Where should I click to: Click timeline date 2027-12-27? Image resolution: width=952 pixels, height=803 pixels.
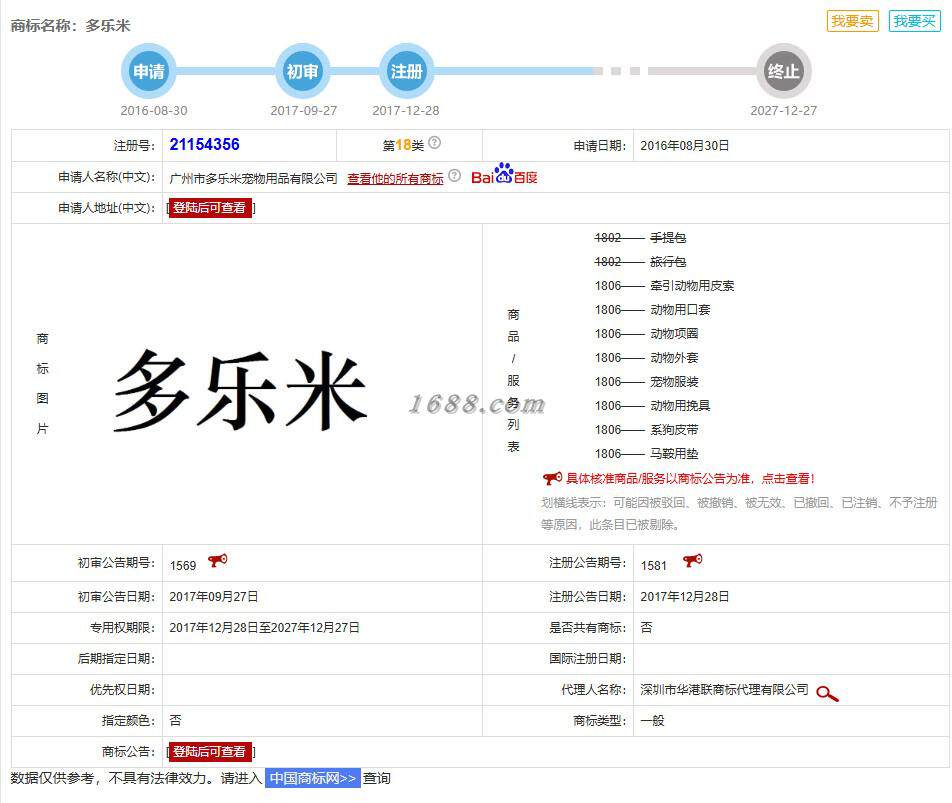(783, 110)
